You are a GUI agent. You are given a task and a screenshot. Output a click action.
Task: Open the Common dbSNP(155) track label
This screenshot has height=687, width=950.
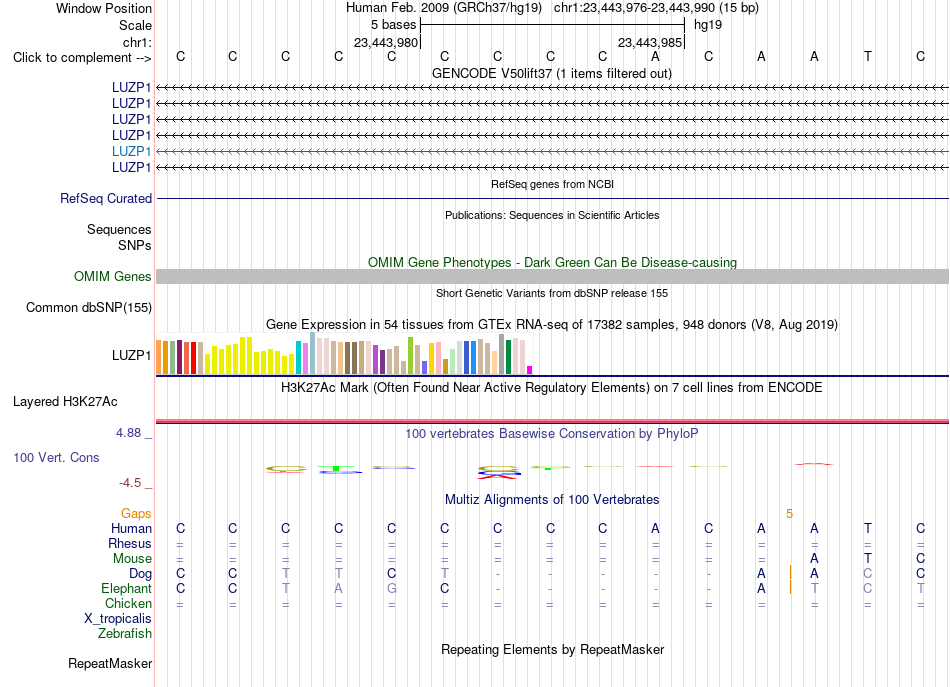click(x=88, y=308)
